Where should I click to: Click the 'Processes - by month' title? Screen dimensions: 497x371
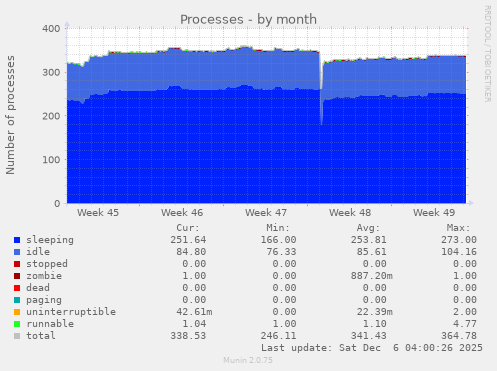[248, 20]
